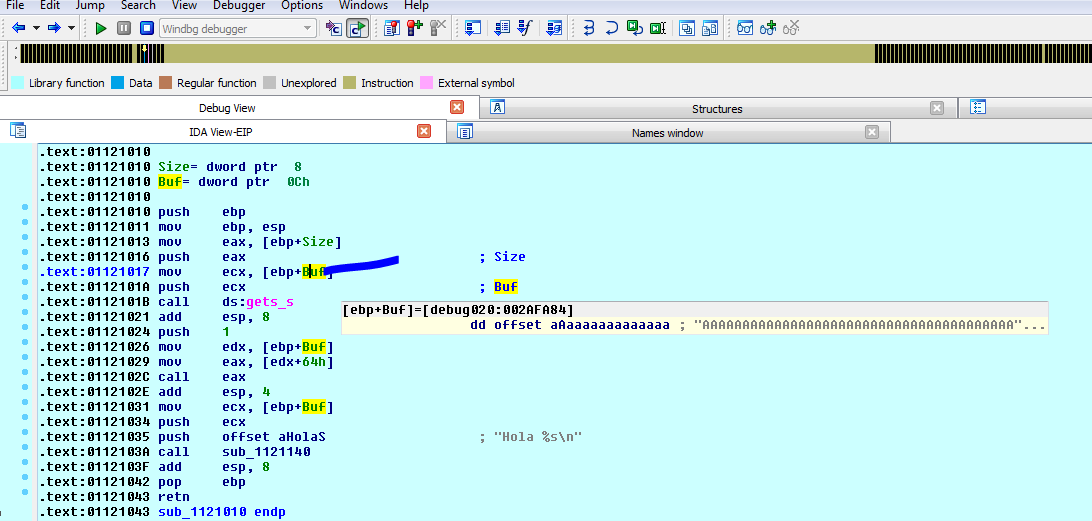
Task: Open the Windbg debugger dropdown
Action: click(307, 29)
